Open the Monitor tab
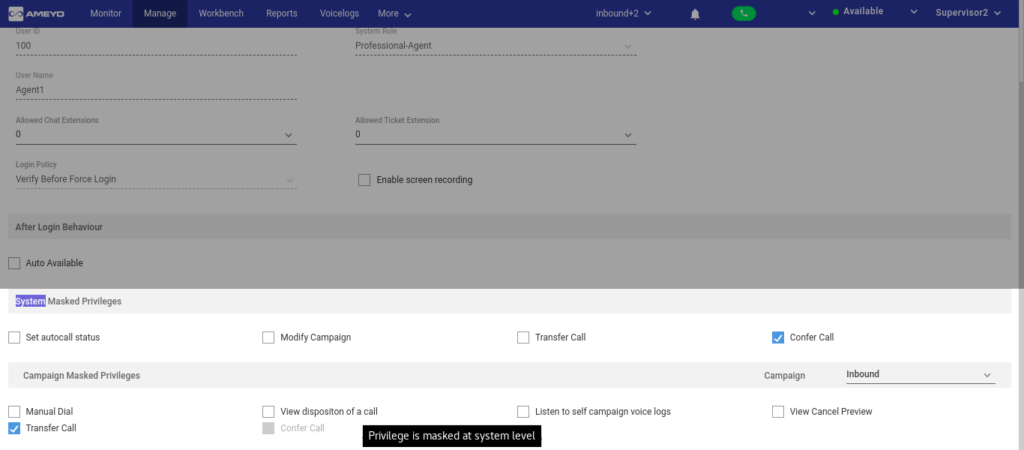Image resolution: width=1024 pixels, height=450 pixels. pos(106,13)
